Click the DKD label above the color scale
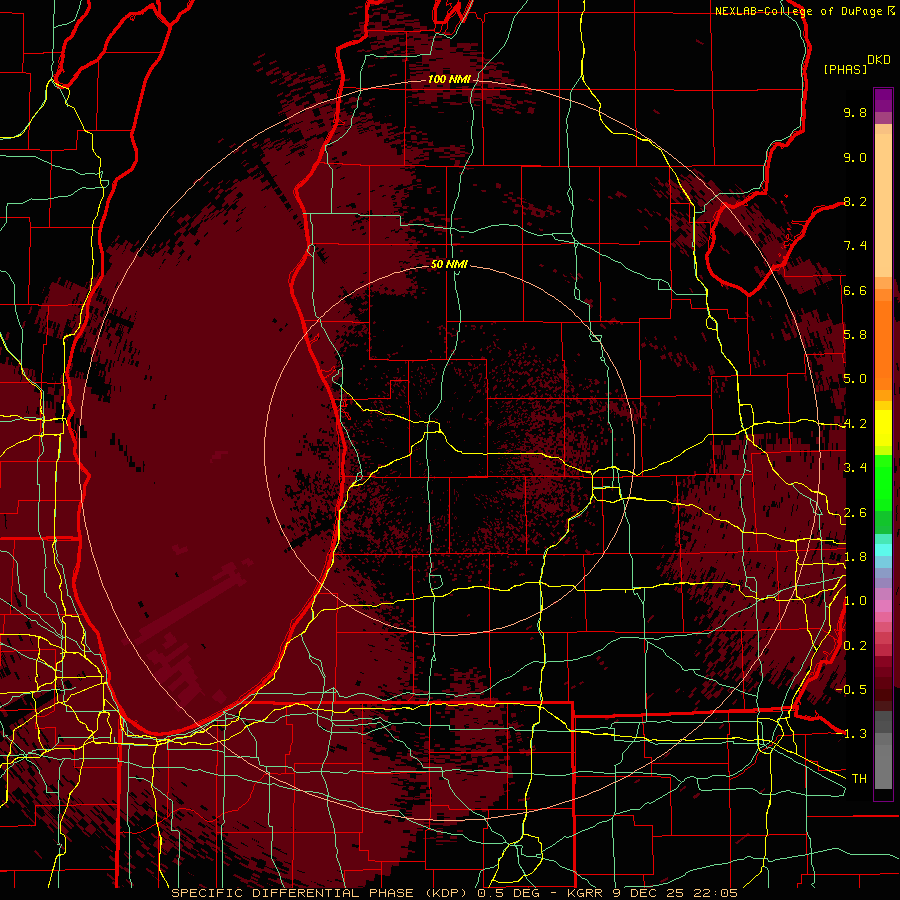900x900 pixels. 879,60
